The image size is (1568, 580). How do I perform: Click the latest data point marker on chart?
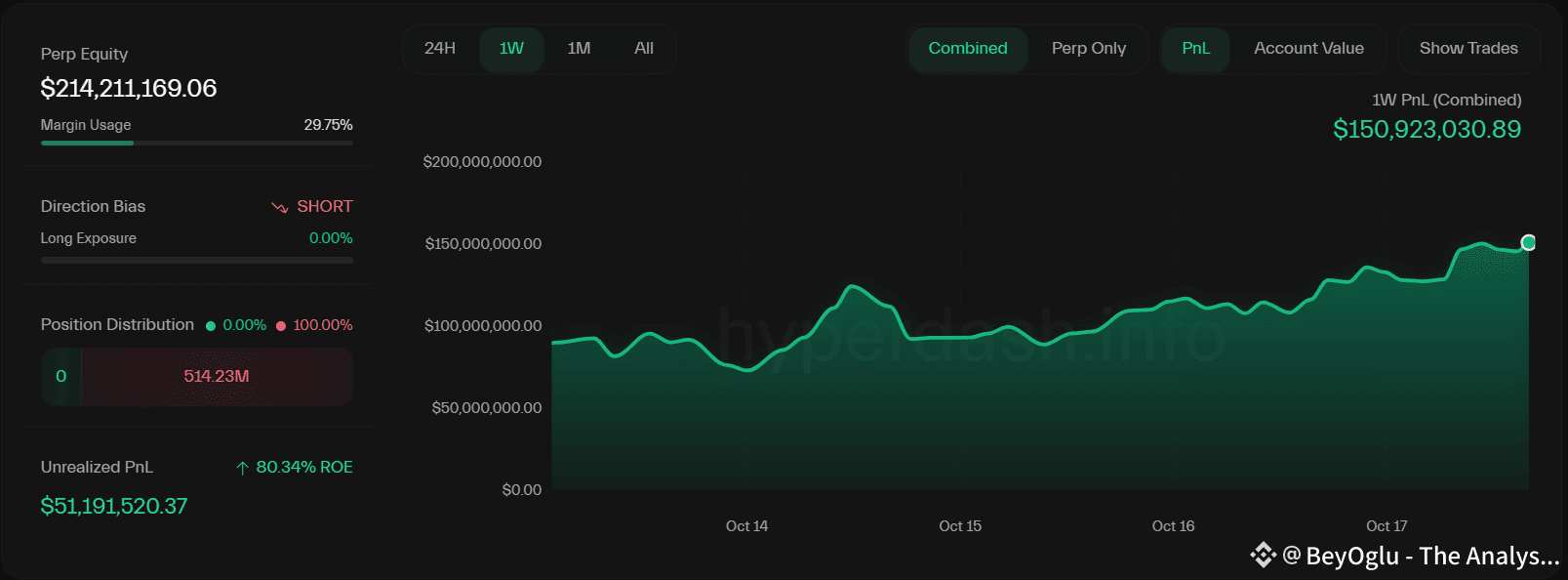coord(1528,242)
